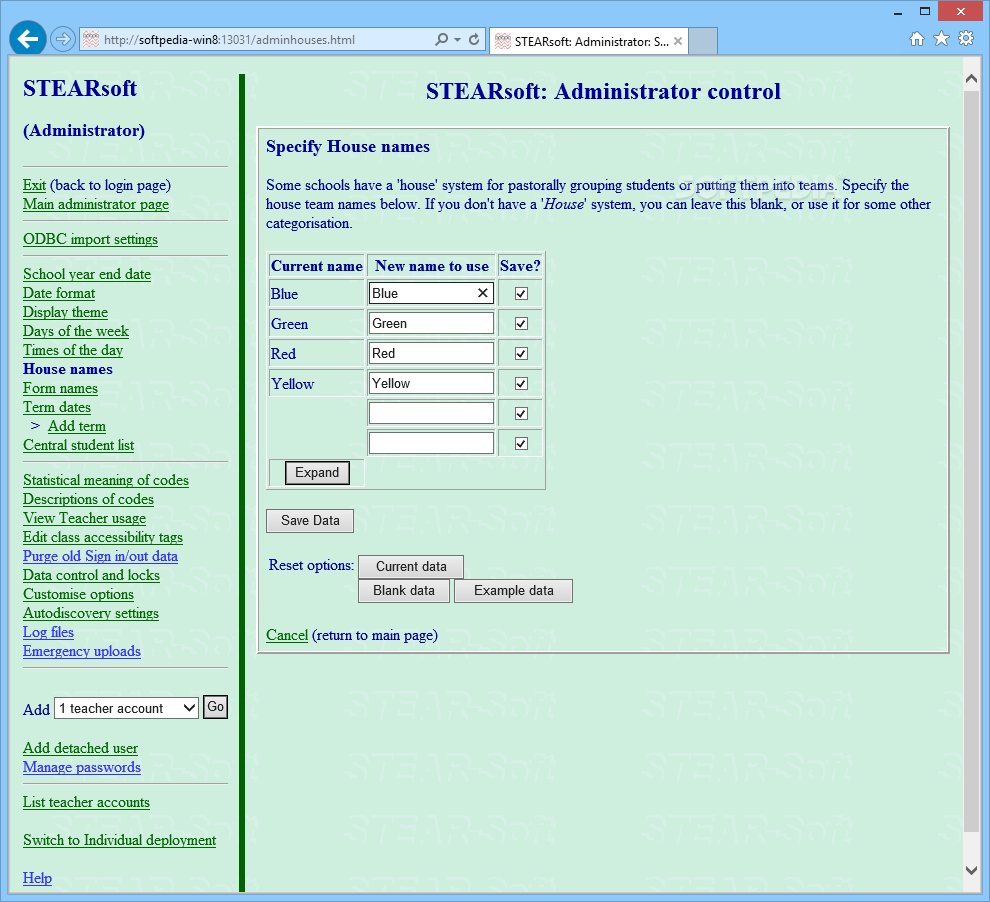Toggle Save checkbox of last empty row
The width and height of the screenshot is (990, 902).
[x=521, y=444]
